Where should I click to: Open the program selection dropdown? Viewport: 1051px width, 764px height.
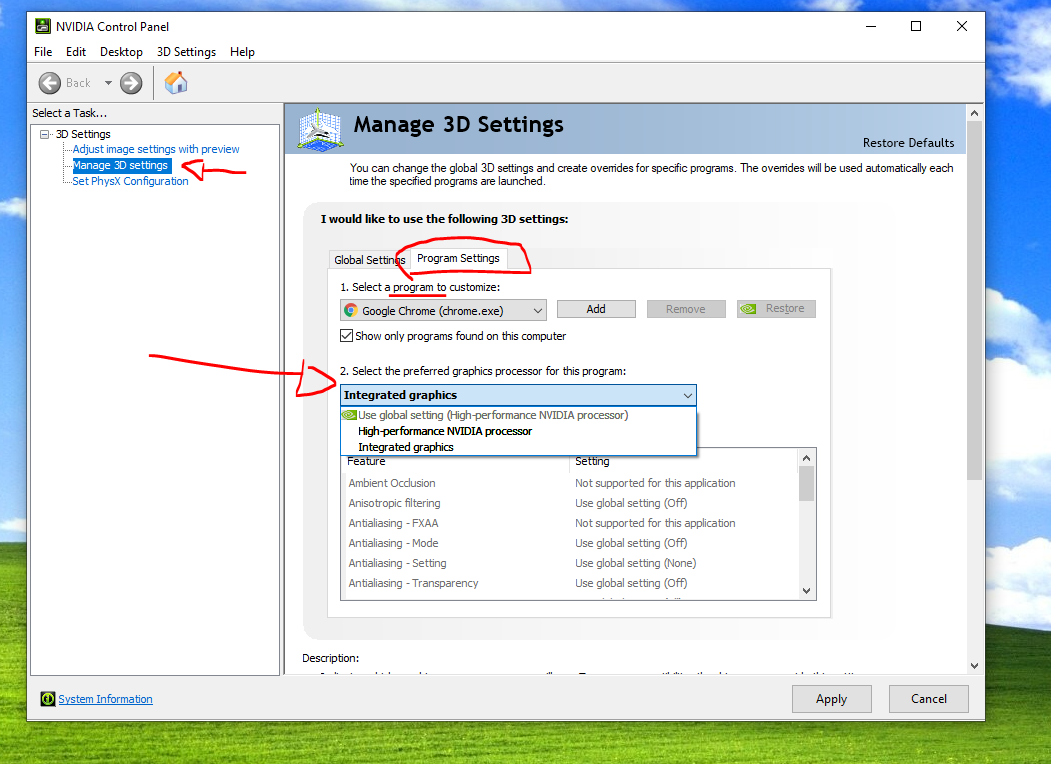coord(538,310)
